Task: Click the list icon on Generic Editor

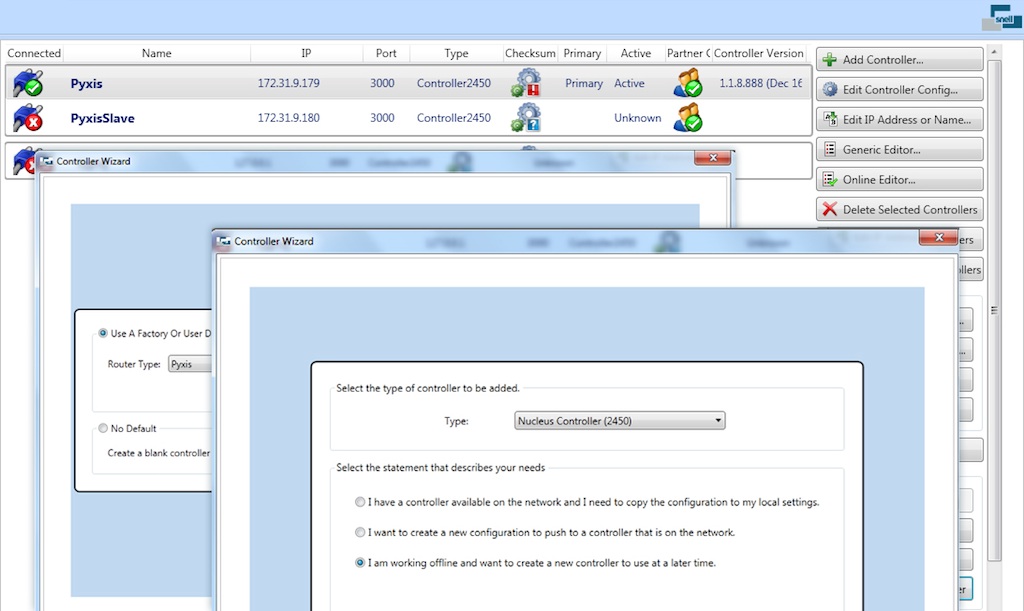Action: pos(829,149)
